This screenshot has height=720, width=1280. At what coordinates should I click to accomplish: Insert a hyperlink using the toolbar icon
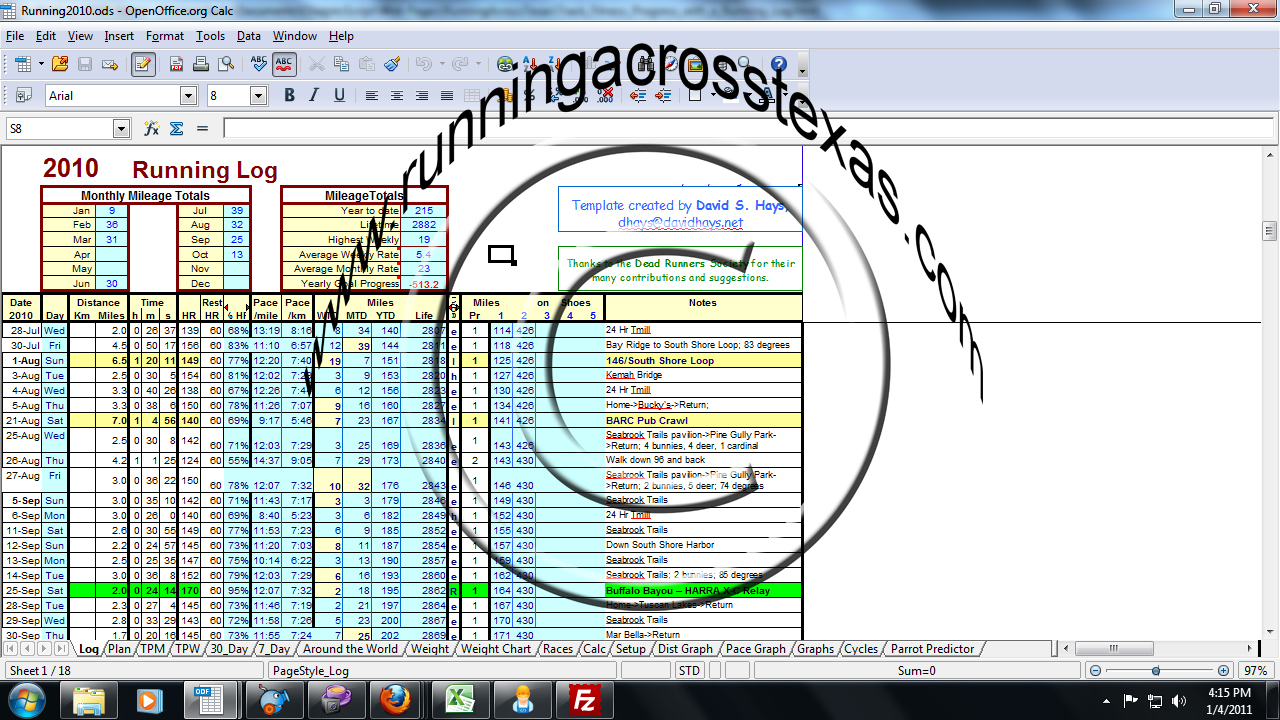point(505,63)
